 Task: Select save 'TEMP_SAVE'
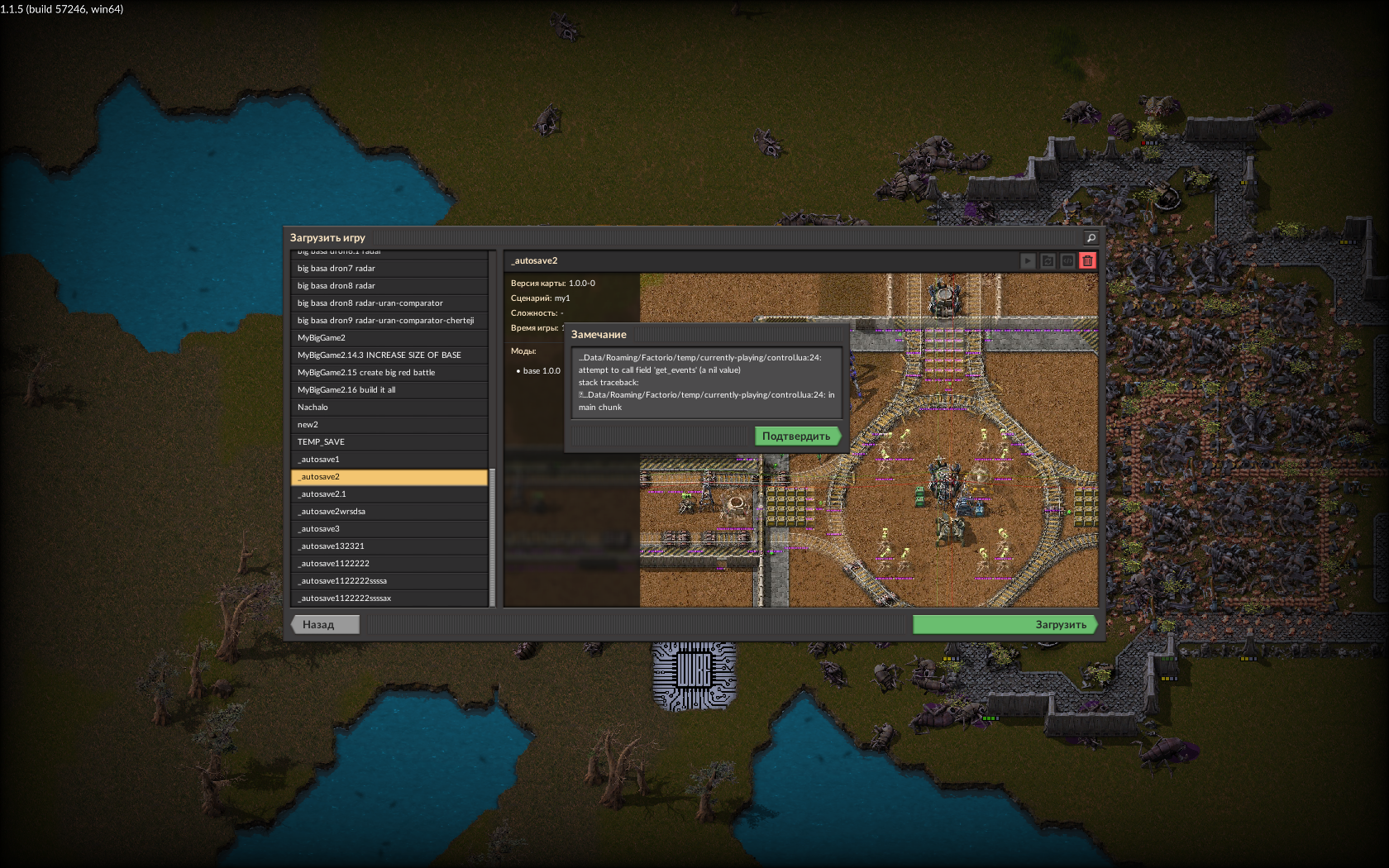[389, 442]
